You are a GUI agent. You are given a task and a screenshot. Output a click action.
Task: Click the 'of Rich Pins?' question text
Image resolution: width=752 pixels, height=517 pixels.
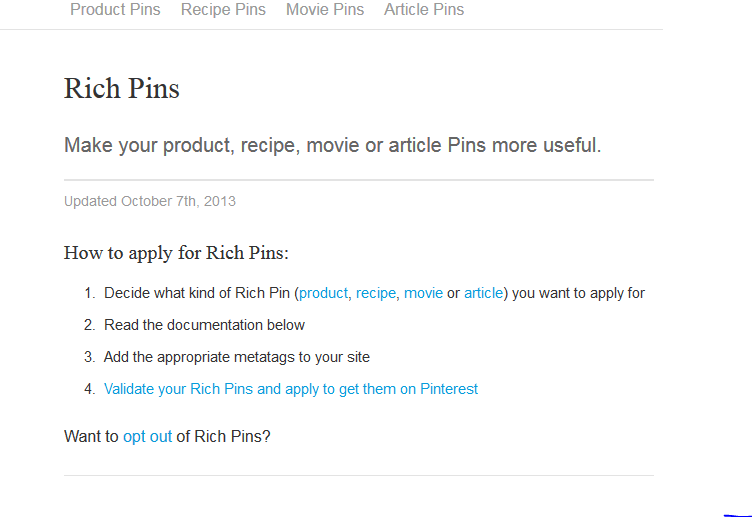[223, 436]
